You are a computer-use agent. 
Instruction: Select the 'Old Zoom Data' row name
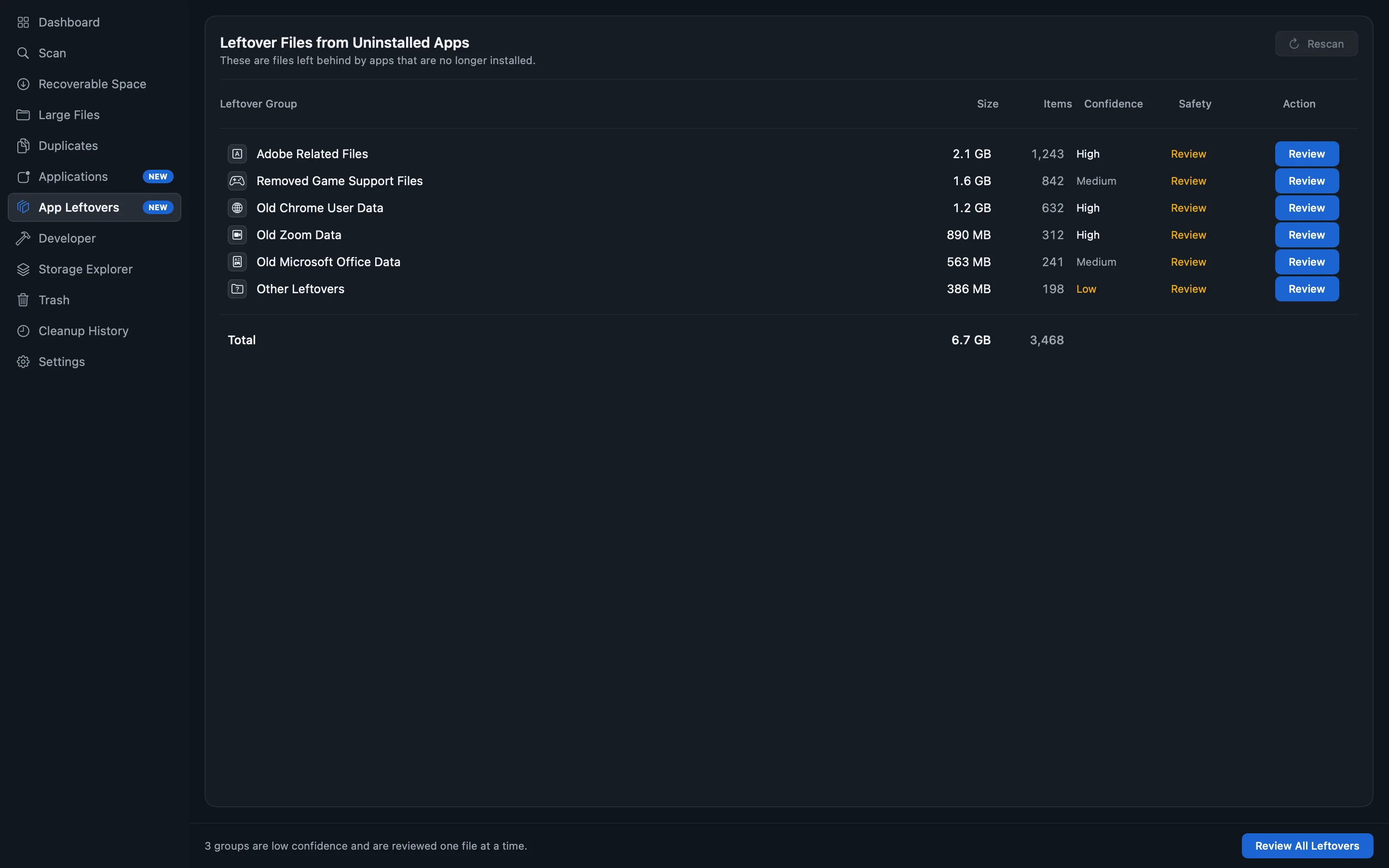(x=299, y=235)
